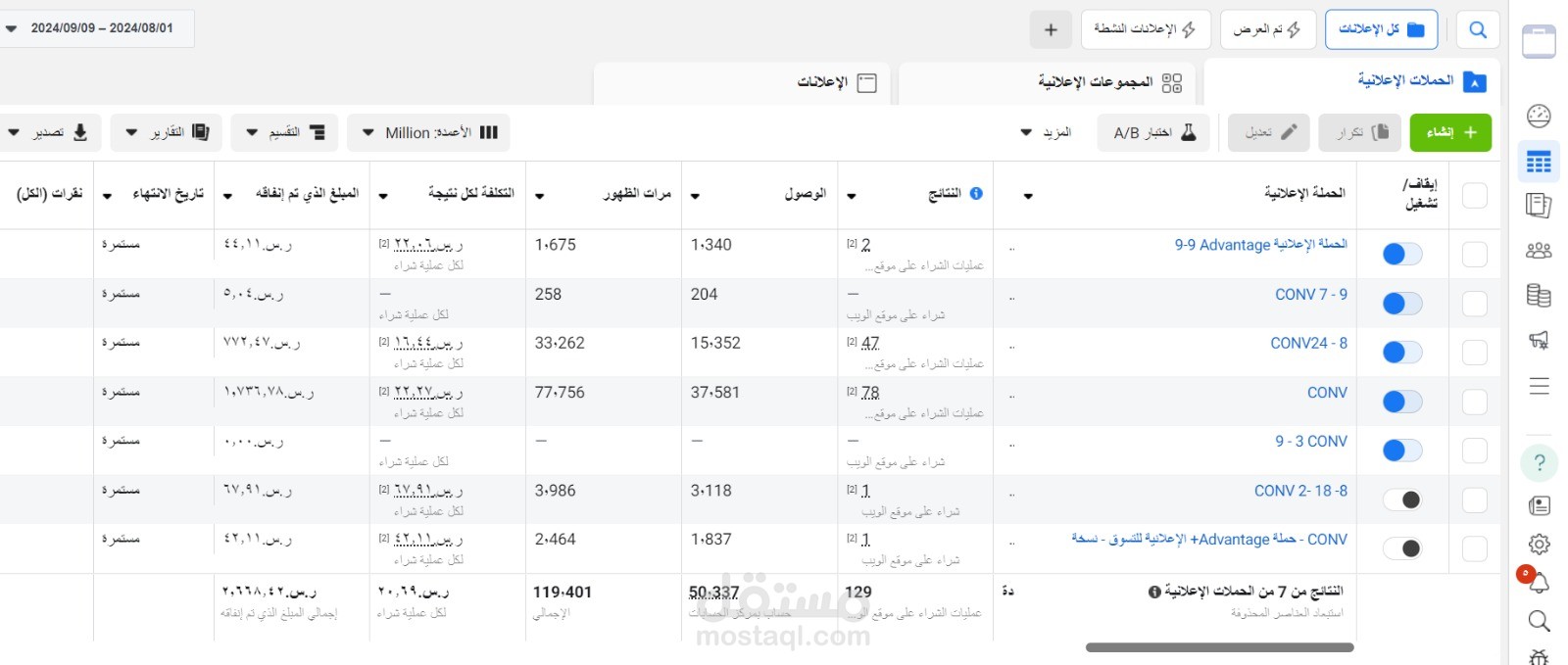Open dropdown arrow of الحملة الإعلانية column header
This screenshot has height=665, width=1568.
pos(1028,196)
